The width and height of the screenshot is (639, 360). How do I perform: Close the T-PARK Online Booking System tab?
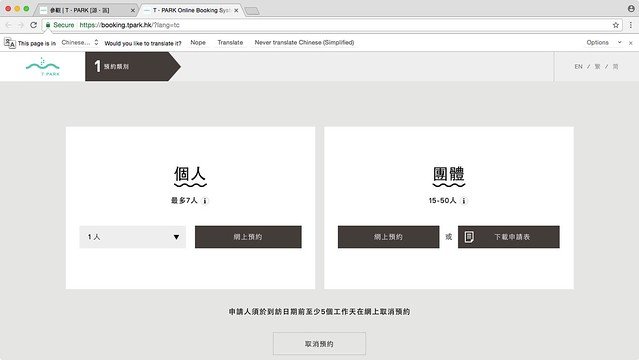click(x=236, y=10)
